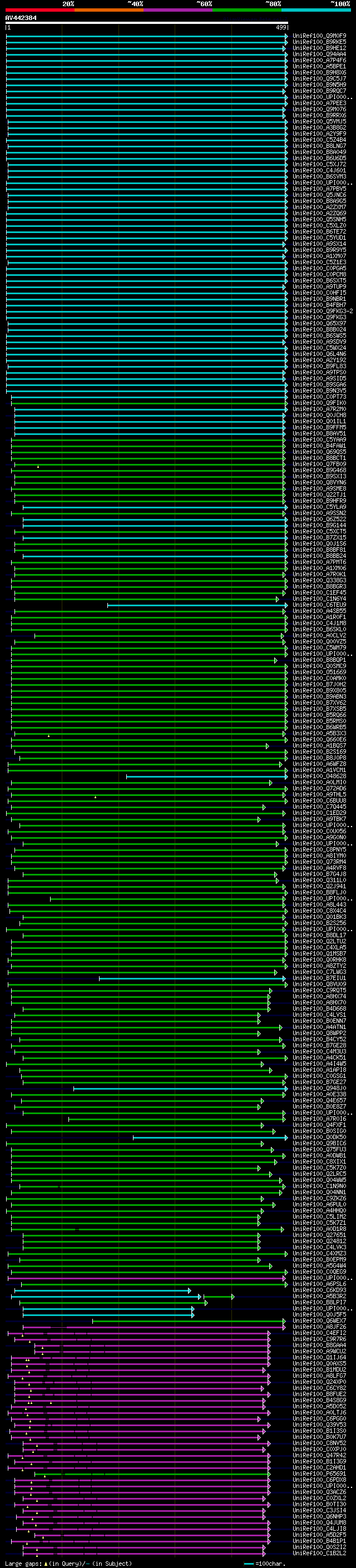Select the label UniRef100_A7PBV5
Image resolution: width=356 pixels, height=1568 pixels.
(319, 189)
